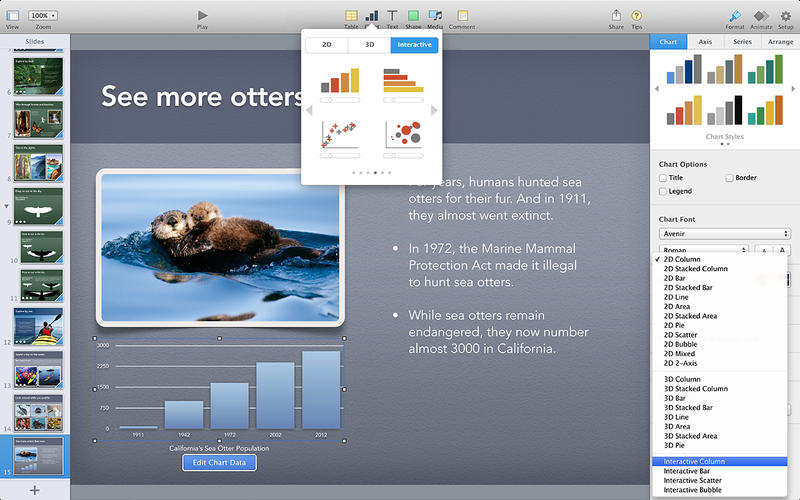
Task: Select the Chart inspector tab
Action: (x=668, y=42)
